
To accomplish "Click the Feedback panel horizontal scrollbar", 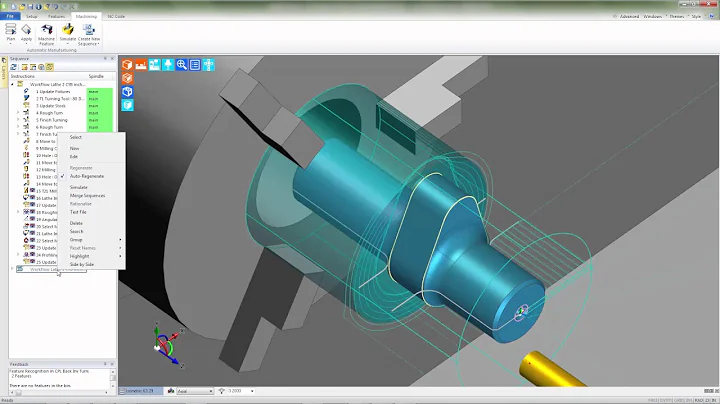I will coord(59,393).
